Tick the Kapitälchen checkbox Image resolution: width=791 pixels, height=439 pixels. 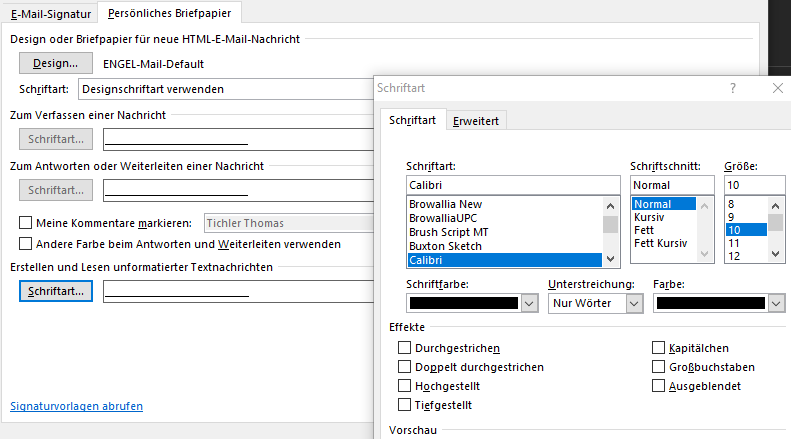[659, 348]
